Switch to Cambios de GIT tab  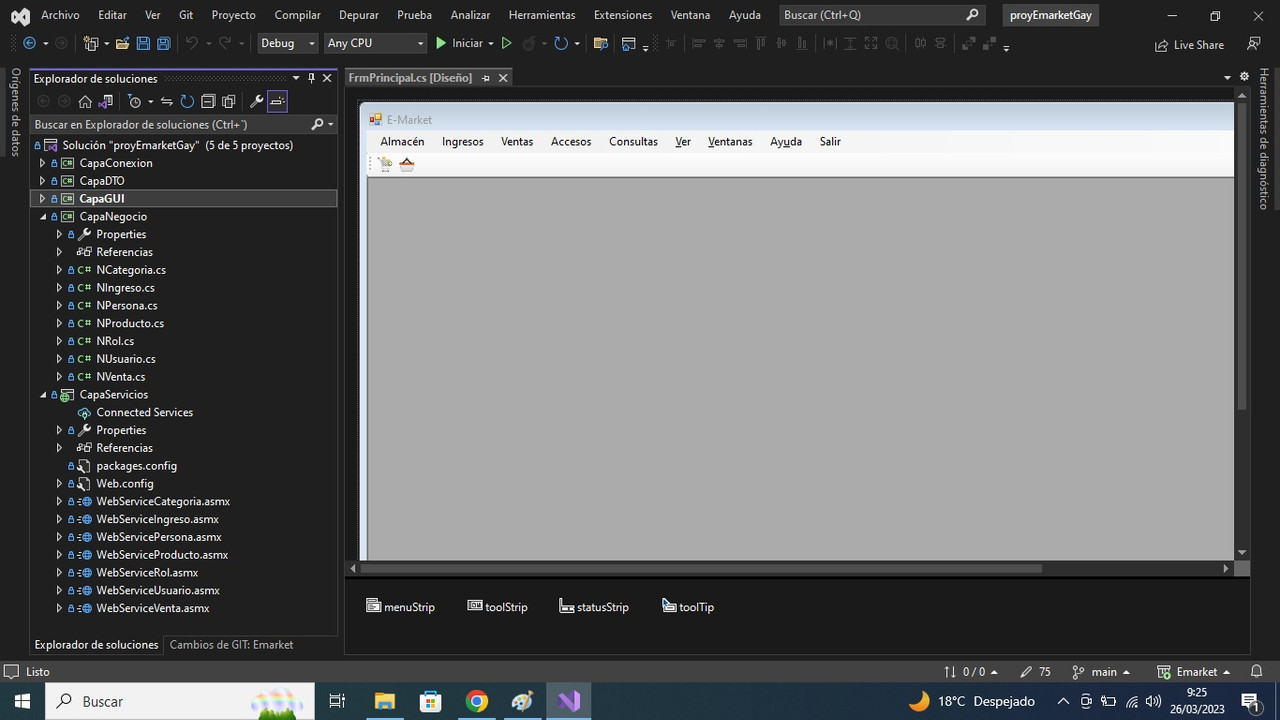[x=231, y=645]
